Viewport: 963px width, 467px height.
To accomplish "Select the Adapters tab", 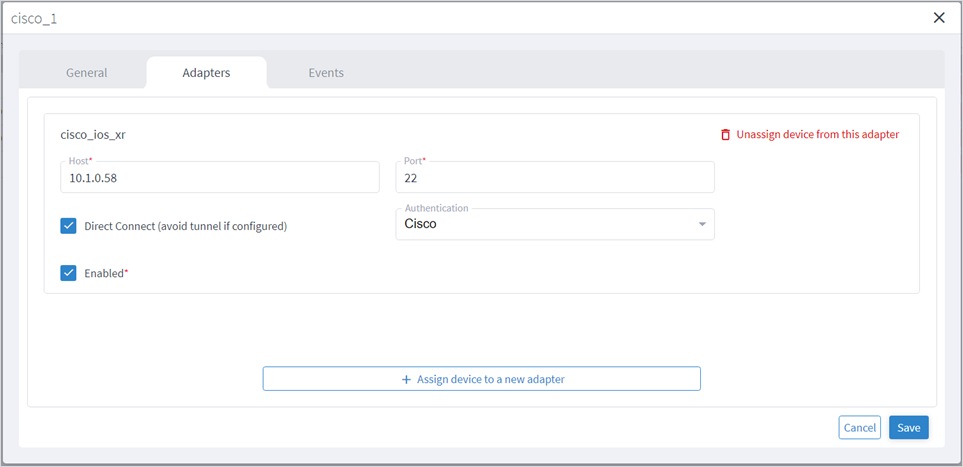I will tap(206, 73).
